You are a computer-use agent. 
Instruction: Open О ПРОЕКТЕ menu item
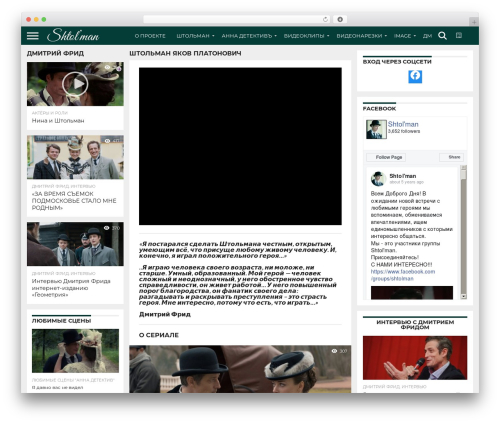[x=150, y=36]
